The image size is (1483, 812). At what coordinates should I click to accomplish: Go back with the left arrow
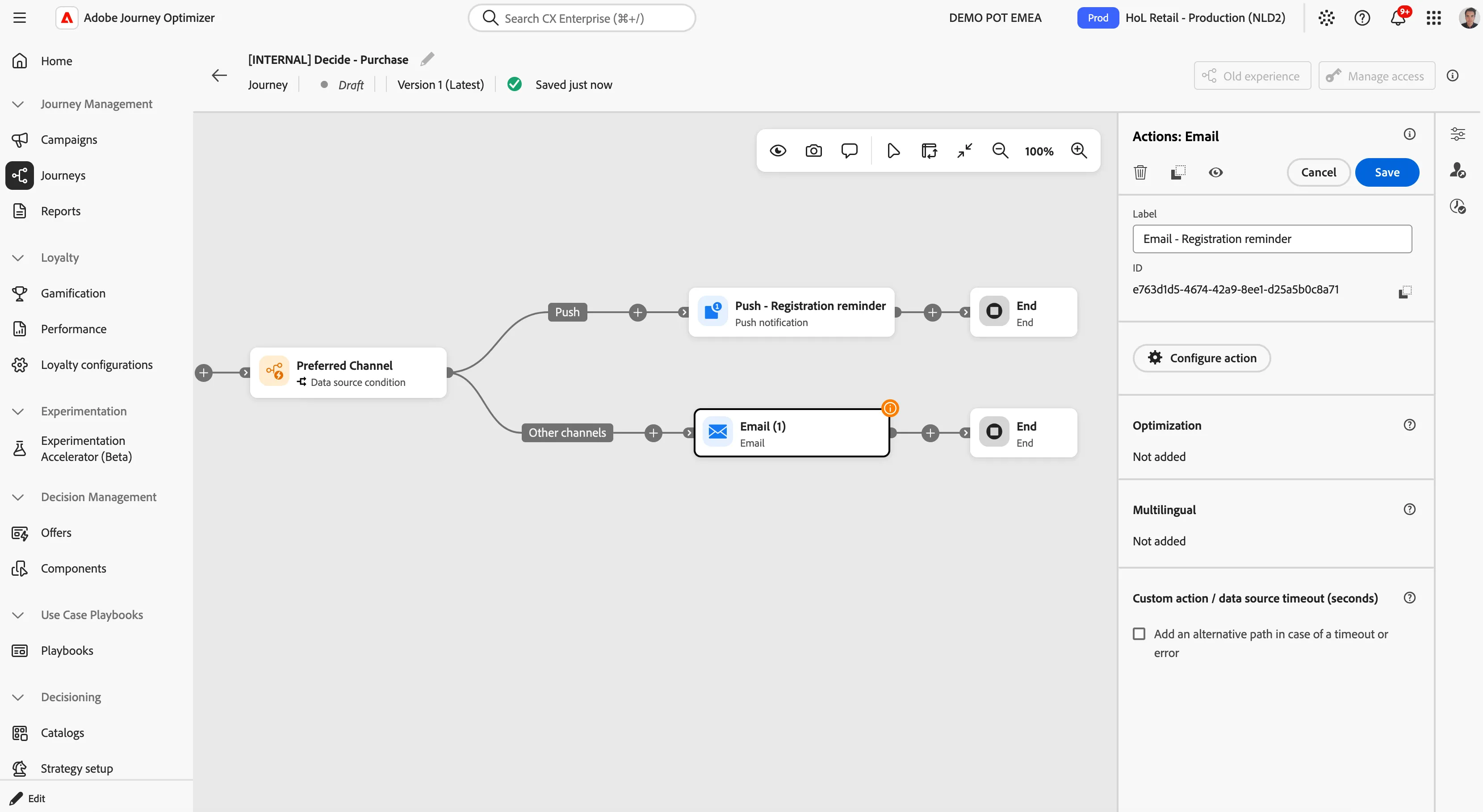click(219, 75)
